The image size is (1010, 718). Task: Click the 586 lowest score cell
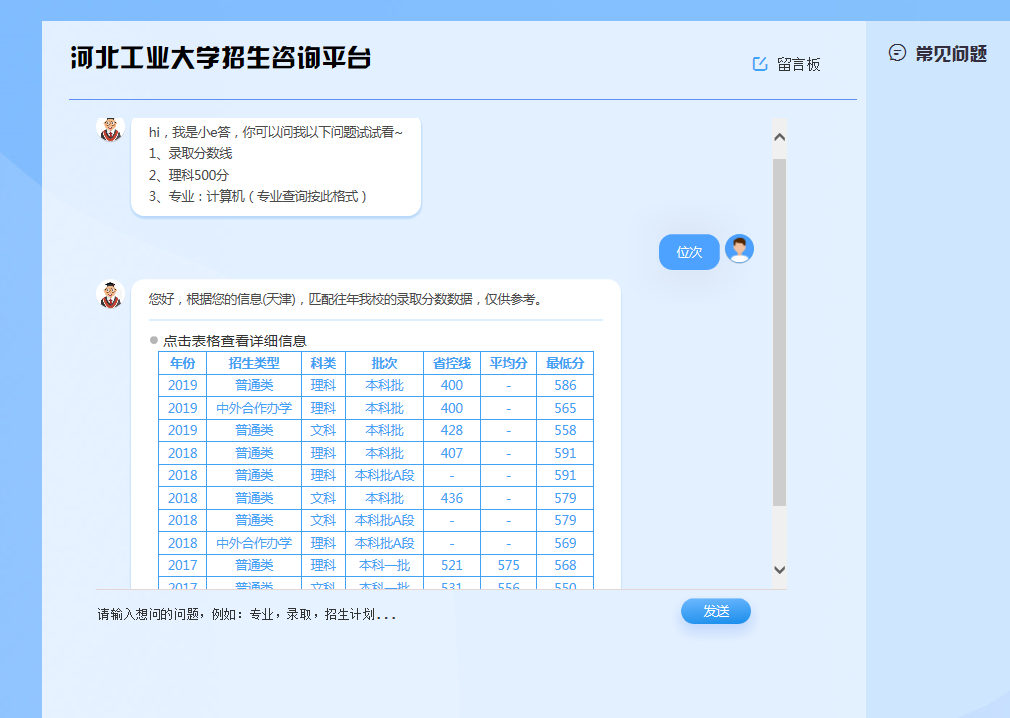pyautogui.click(x=565, y=385)
